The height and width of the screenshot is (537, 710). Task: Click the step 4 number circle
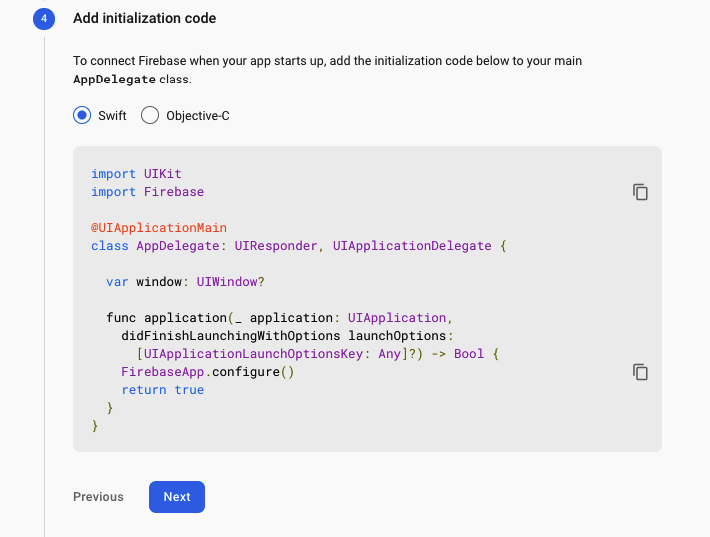point(44,19)
